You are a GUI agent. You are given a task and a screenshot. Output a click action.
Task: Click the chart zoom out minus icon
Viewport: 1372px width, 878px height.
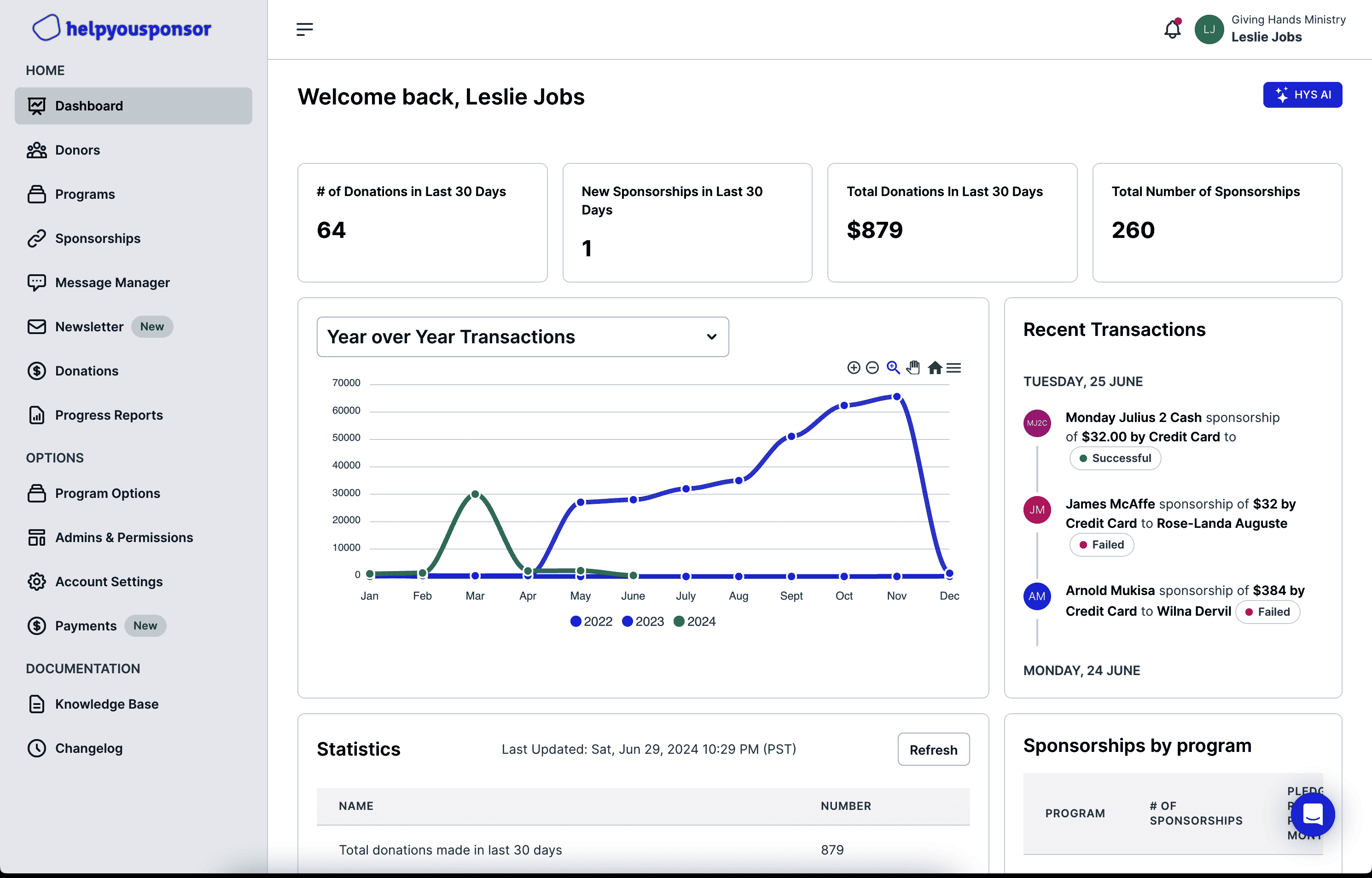tap(872, 368)
